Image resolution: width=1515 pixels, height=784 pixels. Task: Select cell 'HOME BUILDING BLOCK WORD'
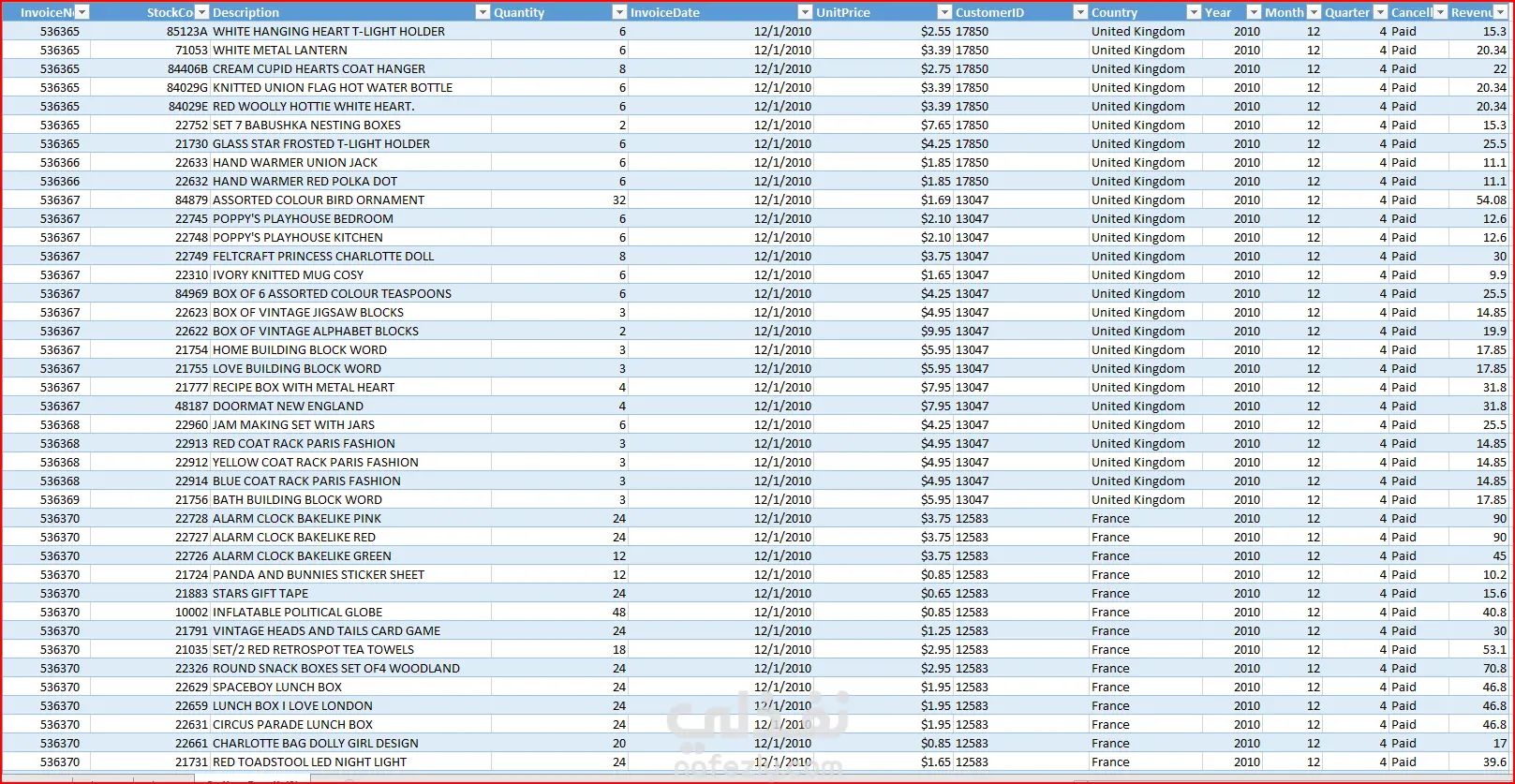click(350, 349)
